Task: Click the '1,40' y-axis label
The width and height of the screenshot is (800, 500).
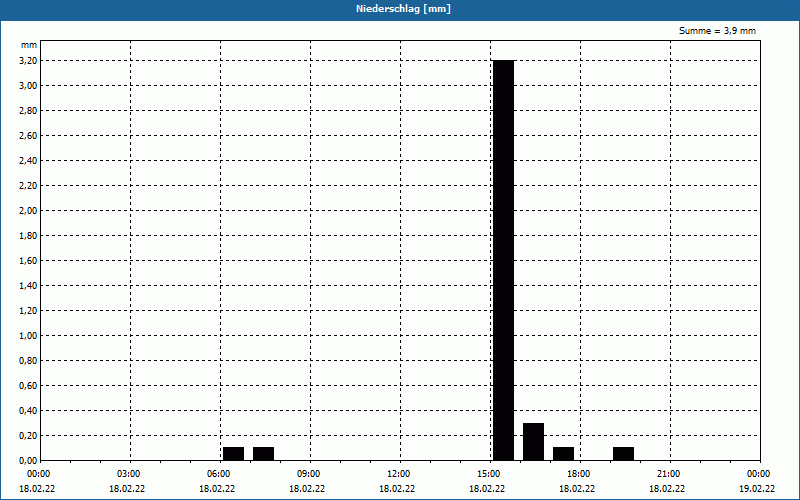Action: (28, 286)
